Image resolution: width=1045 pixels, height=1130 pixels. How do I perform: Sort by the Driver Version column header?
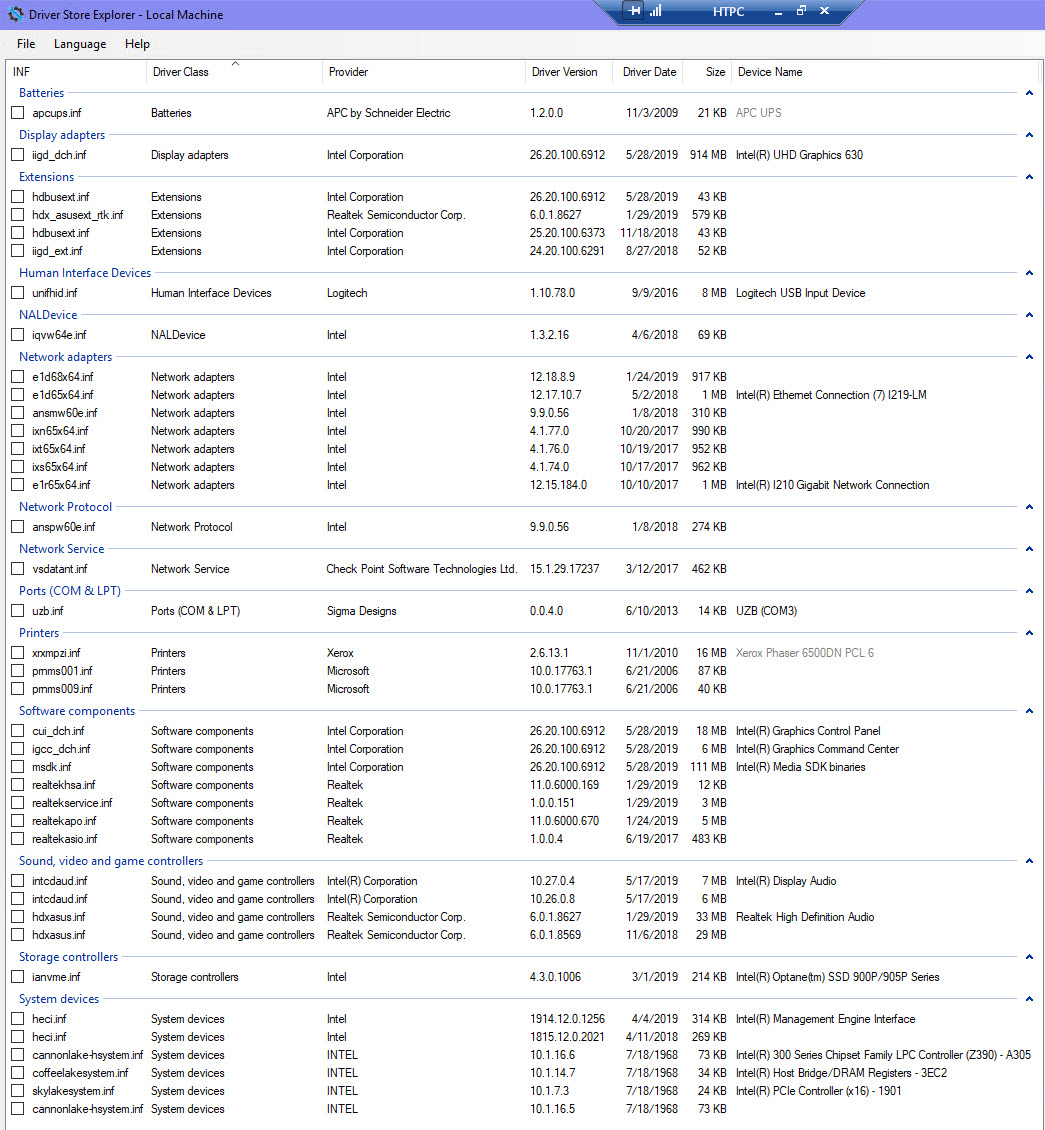[569, 72]
